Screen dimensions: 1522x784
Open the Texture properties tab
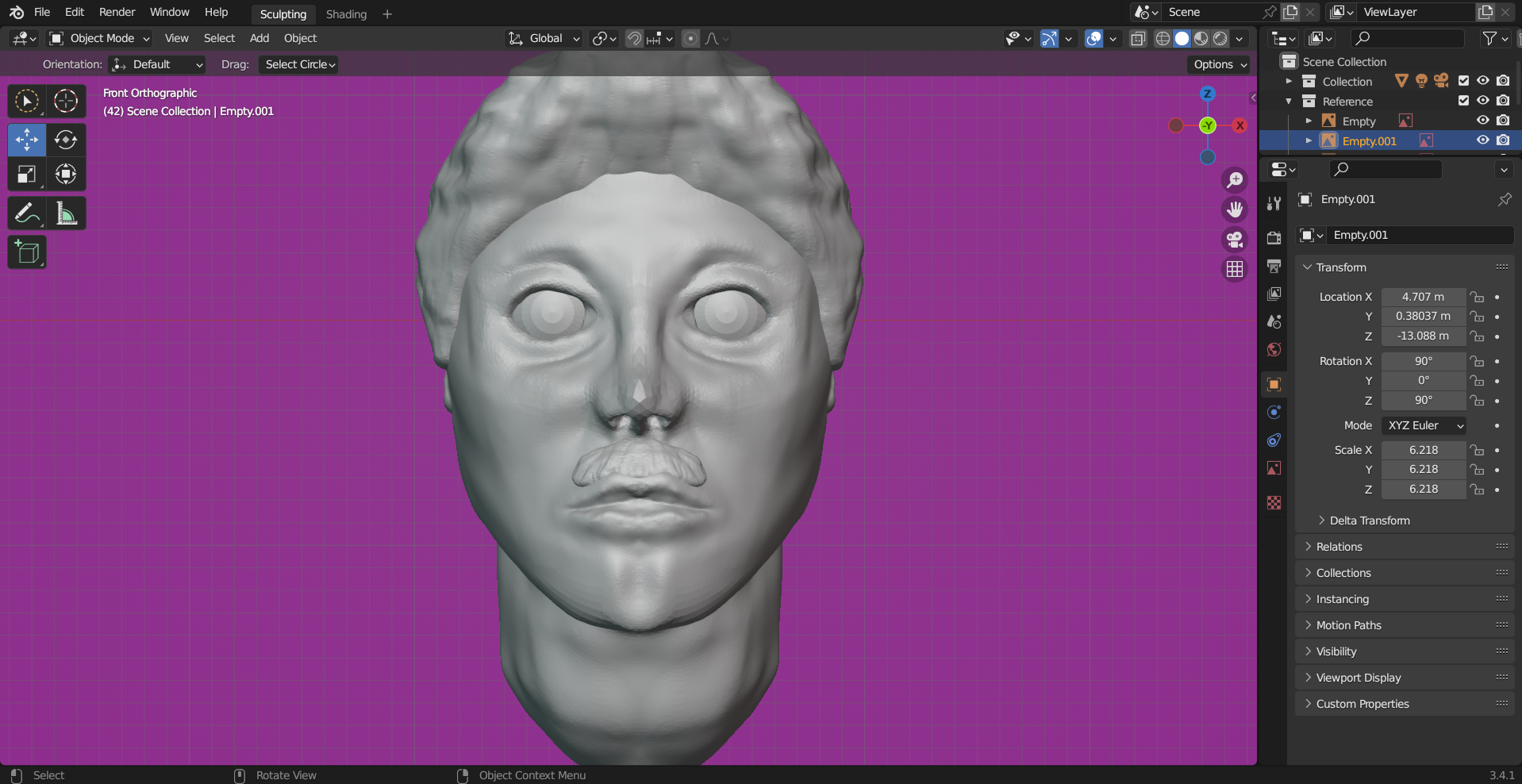1274,502
